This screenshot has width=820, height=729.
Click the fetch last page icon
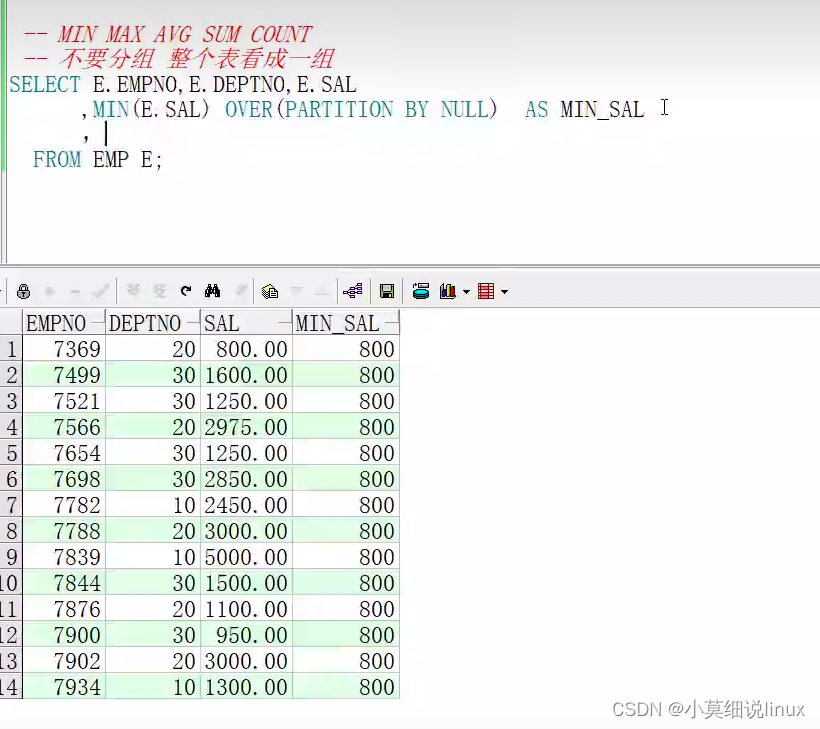160,291
